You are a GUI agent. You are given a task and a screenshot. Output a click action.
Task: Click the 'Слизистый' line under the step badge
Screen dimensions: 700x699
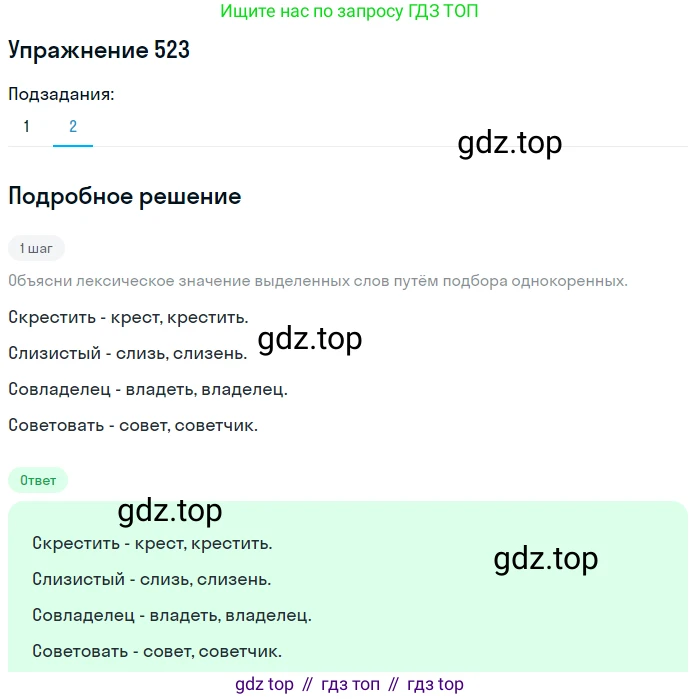(x=127, y=353)
